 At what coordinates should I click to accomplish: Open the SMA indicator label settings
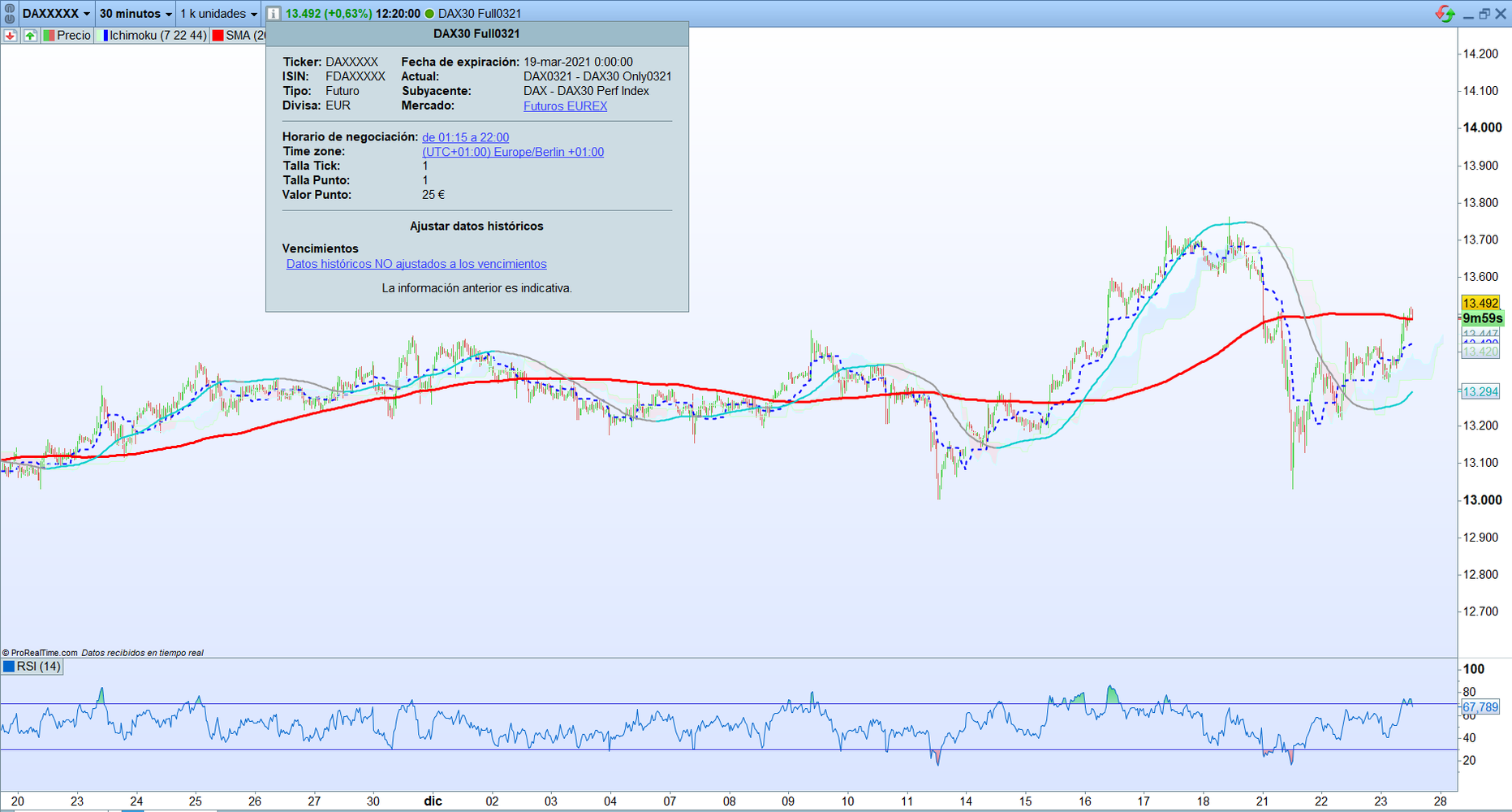pos(239,36)
